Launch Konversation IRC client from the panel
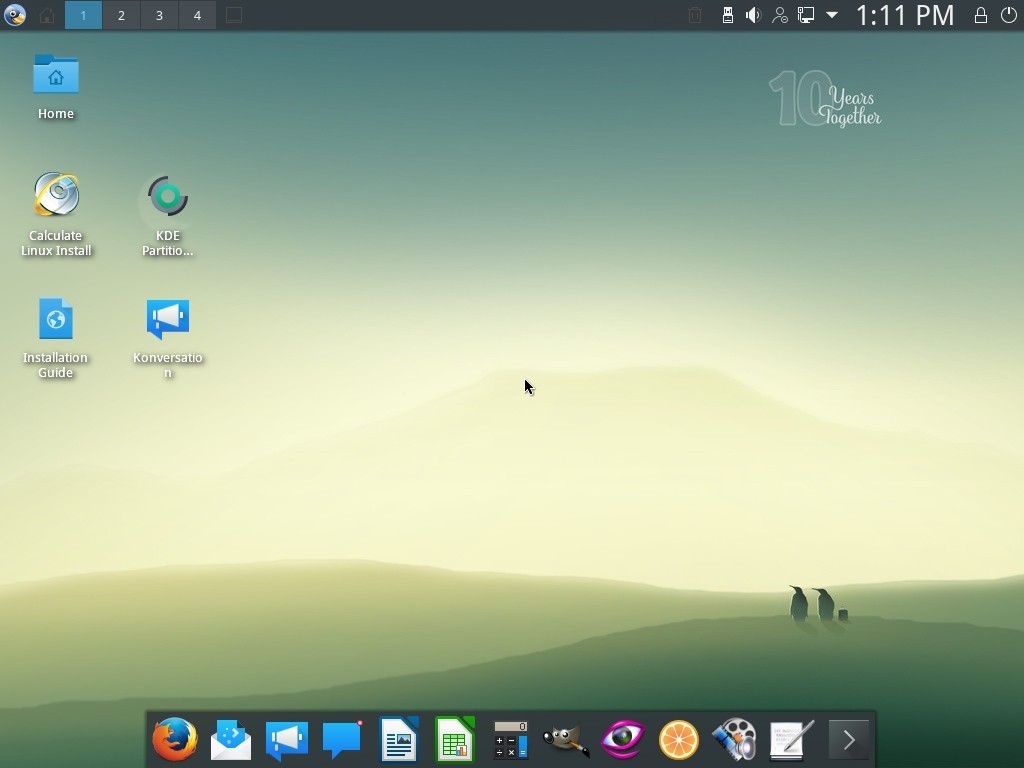Screen dimensions: 1024x768 tap(286, 740)
